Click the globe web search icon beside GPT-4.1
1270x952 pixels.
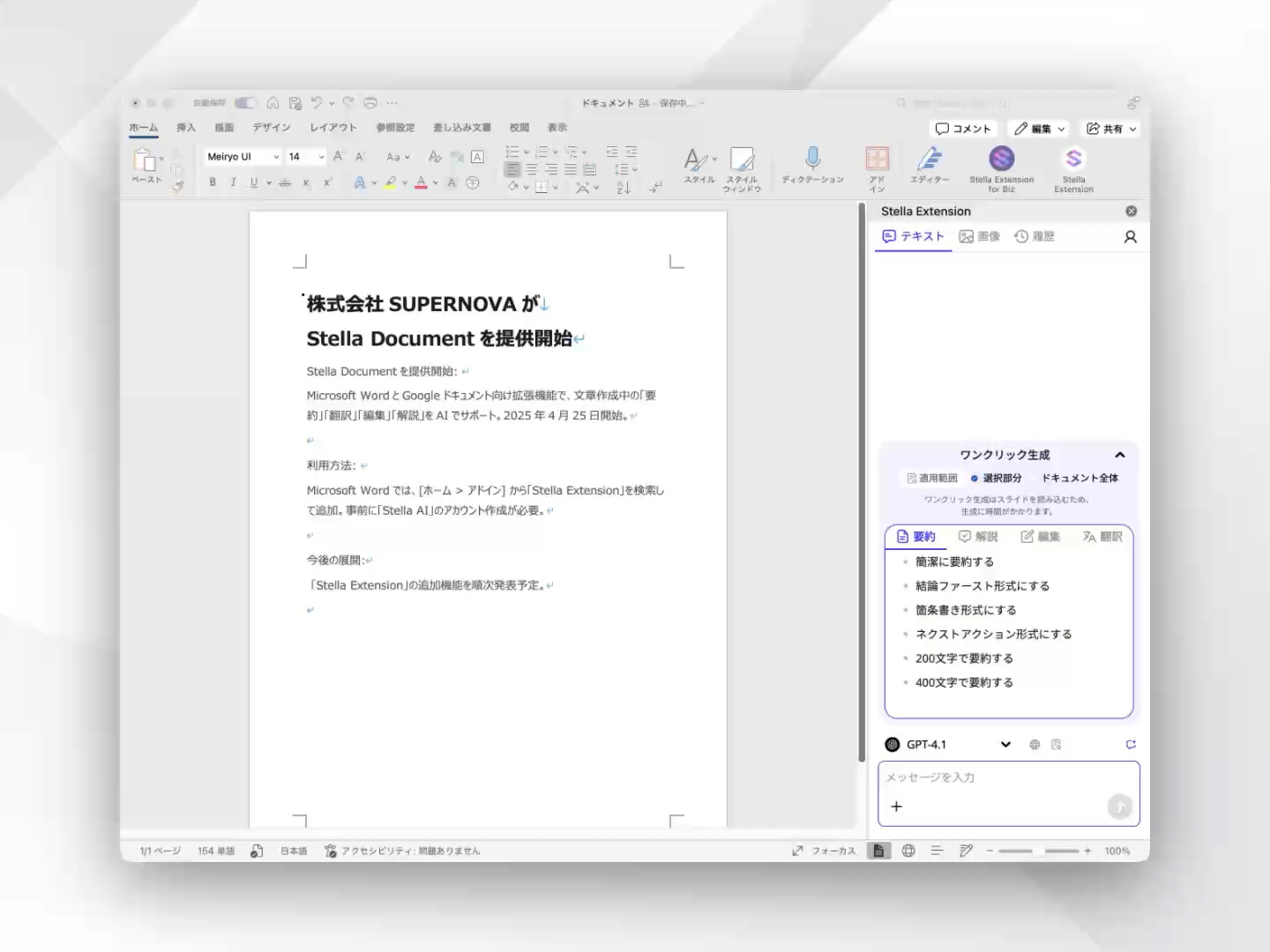click(1035, 745)
